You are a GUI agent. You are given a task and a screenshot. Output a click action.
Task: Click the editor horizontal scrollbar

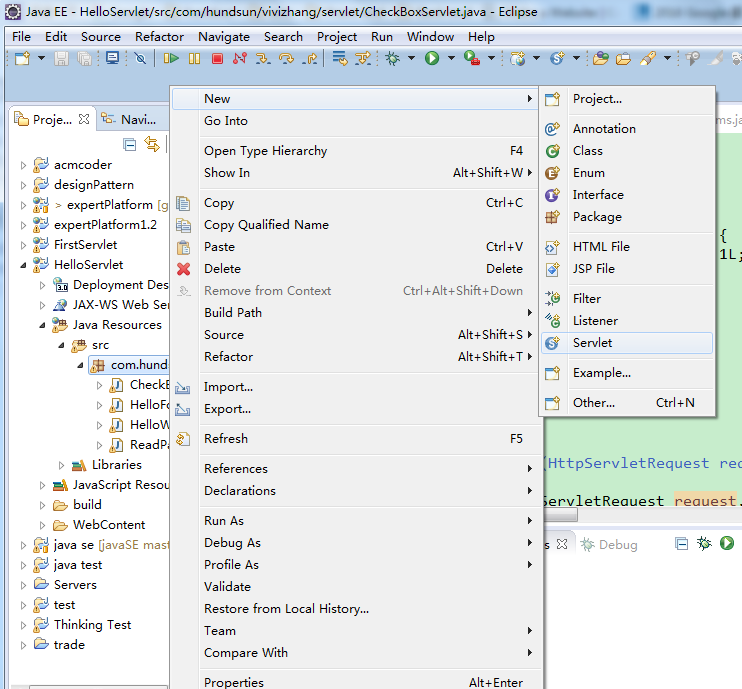[561, 514]
